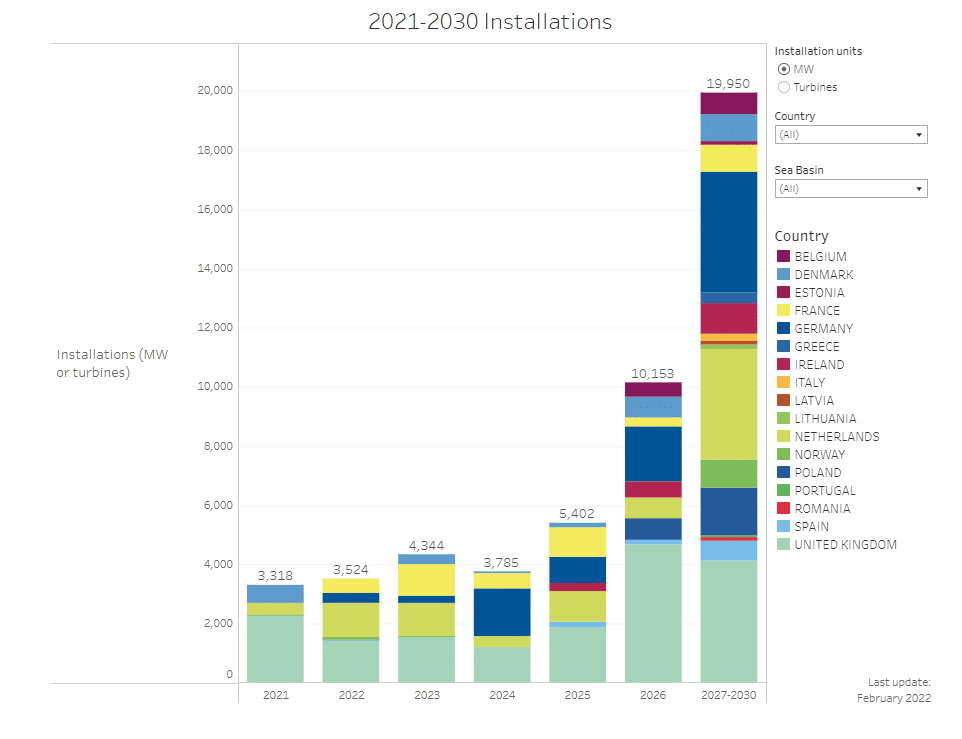This screenshot has width=962, height=739.
Task: Click the 2021 x-axis year label
Action: point(275,694)
